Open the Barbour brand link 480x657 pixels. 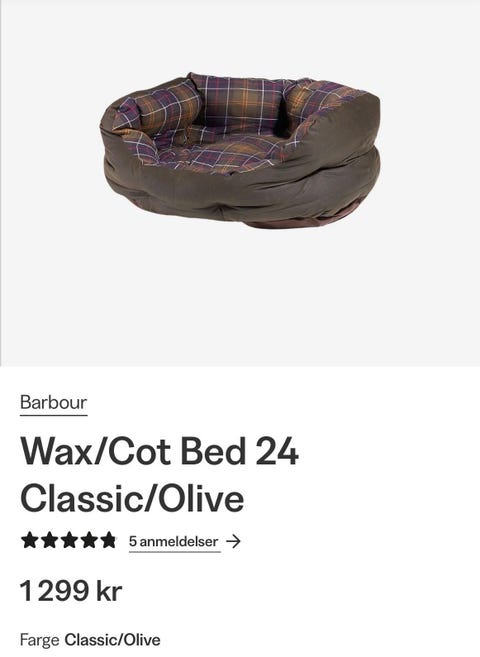tap(54, 403)
